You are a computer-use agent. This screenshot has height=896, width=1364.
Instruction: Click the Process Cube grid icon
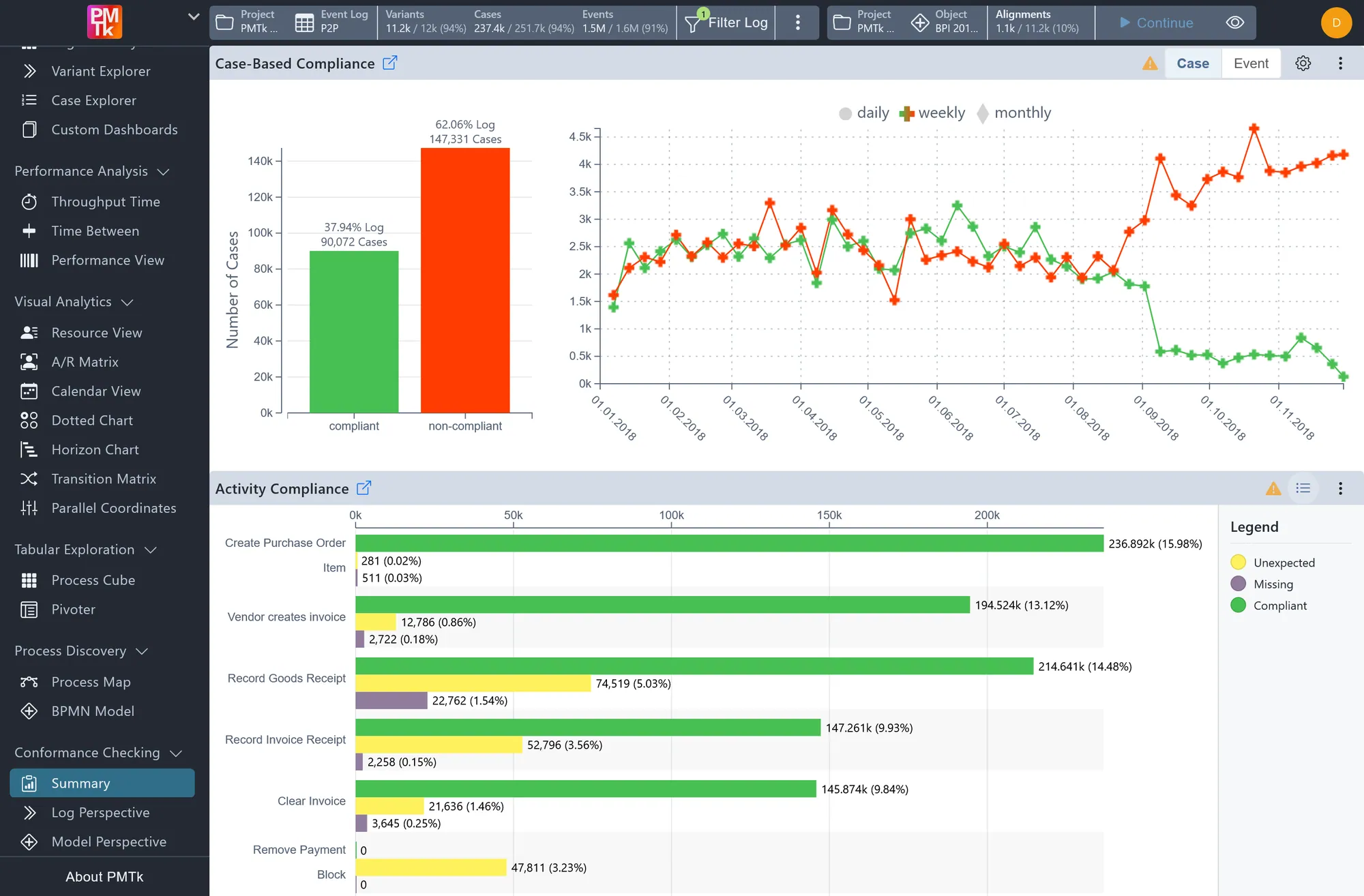point(29,580)
